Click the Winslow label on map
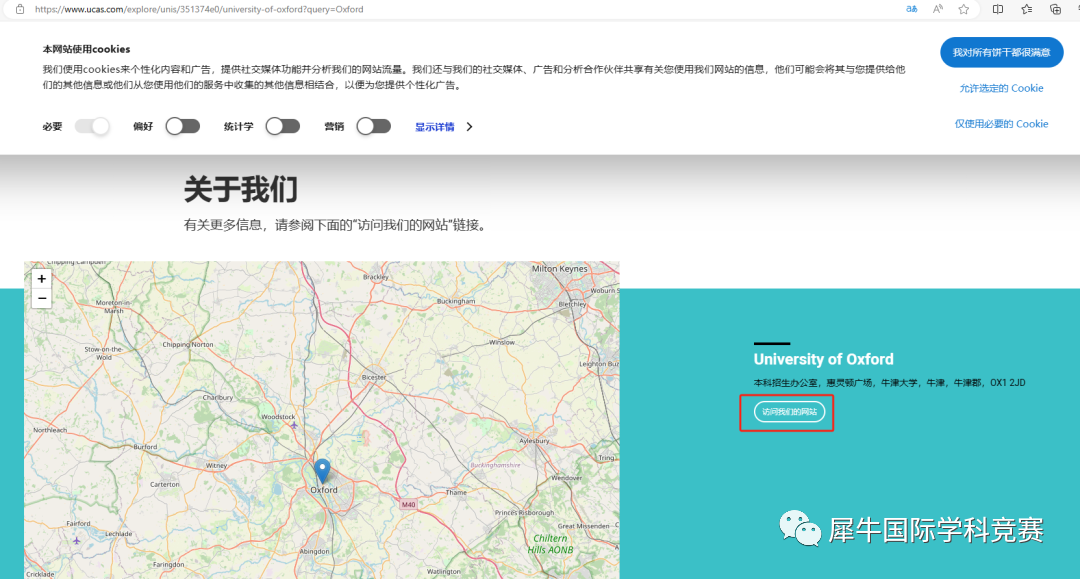This screenshot has width=1080, height=579. pos(501,342)
